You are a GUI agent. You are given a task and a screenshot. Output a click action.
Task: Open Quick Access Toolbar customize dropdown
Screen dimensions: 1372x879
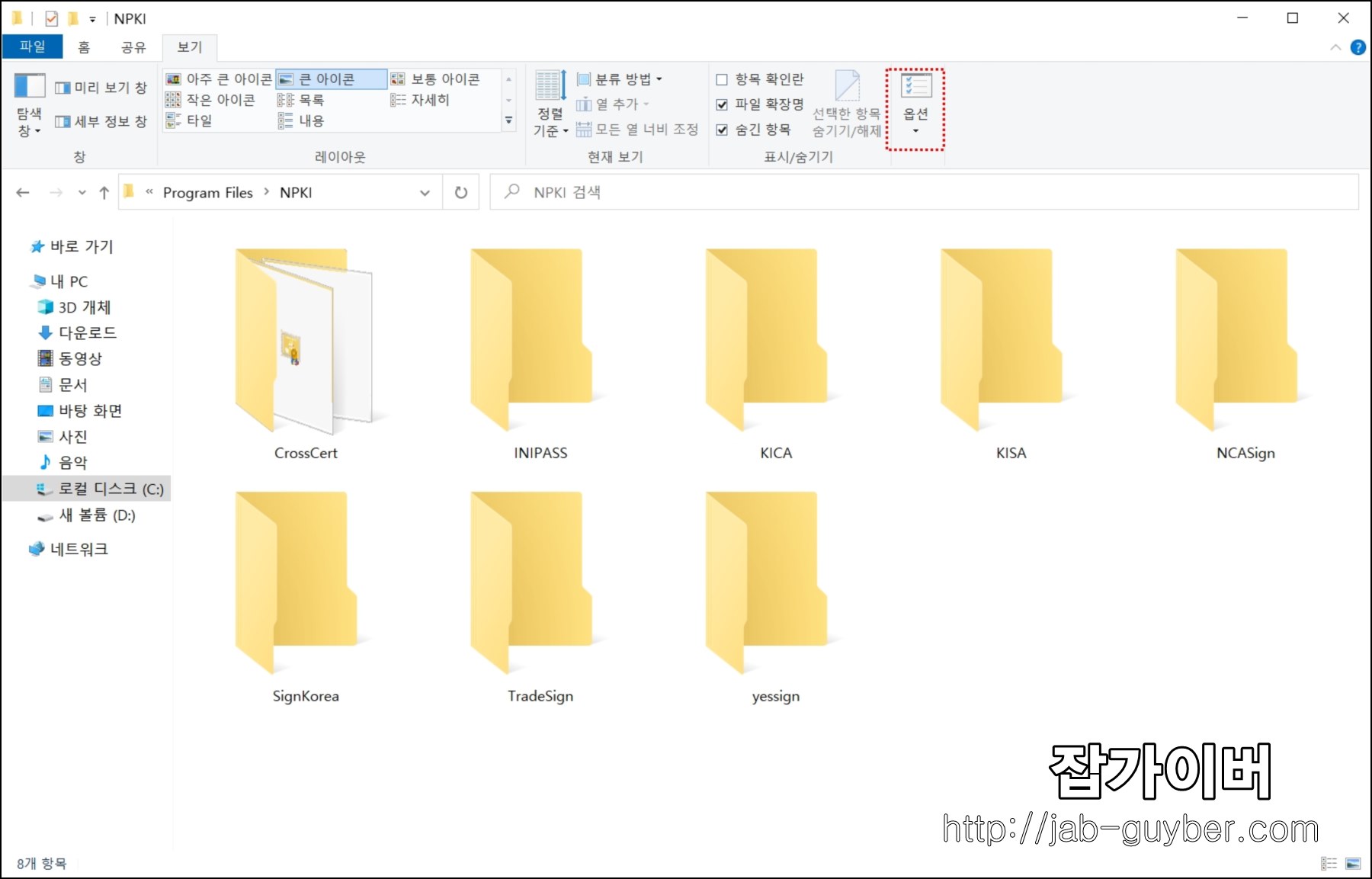coord(92,19)
